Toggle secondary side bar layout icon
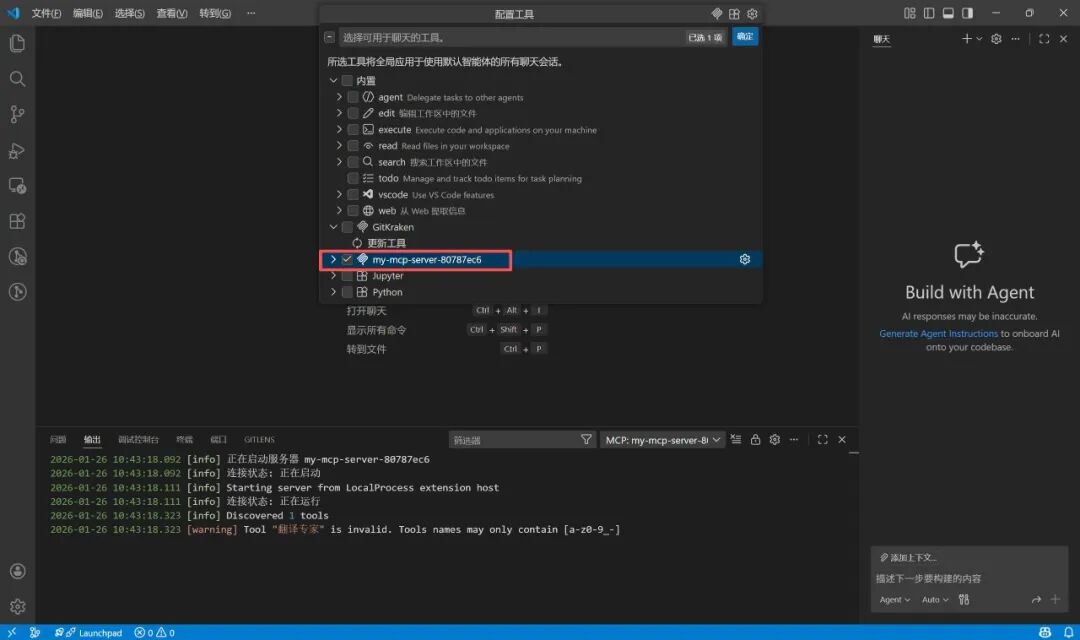Viewport: 1080px width, 640px height. click(968, 13)
